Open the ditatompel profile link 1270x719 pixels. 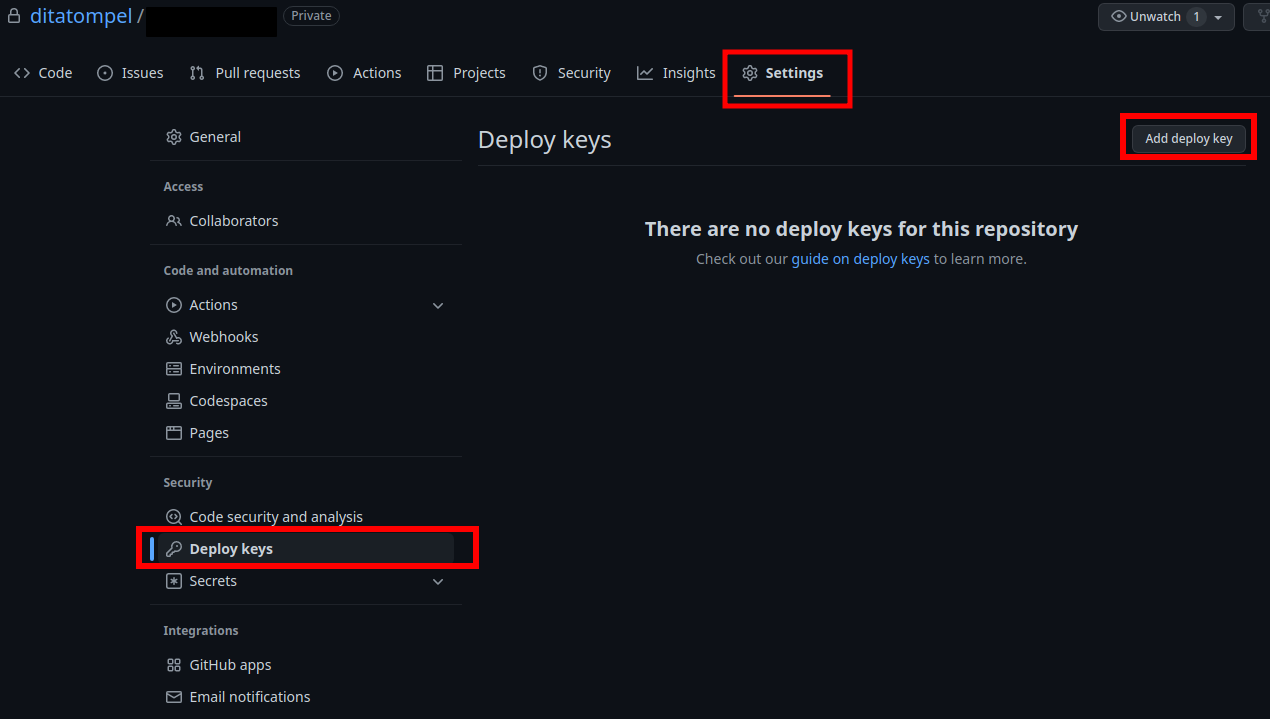click(81, 16)
